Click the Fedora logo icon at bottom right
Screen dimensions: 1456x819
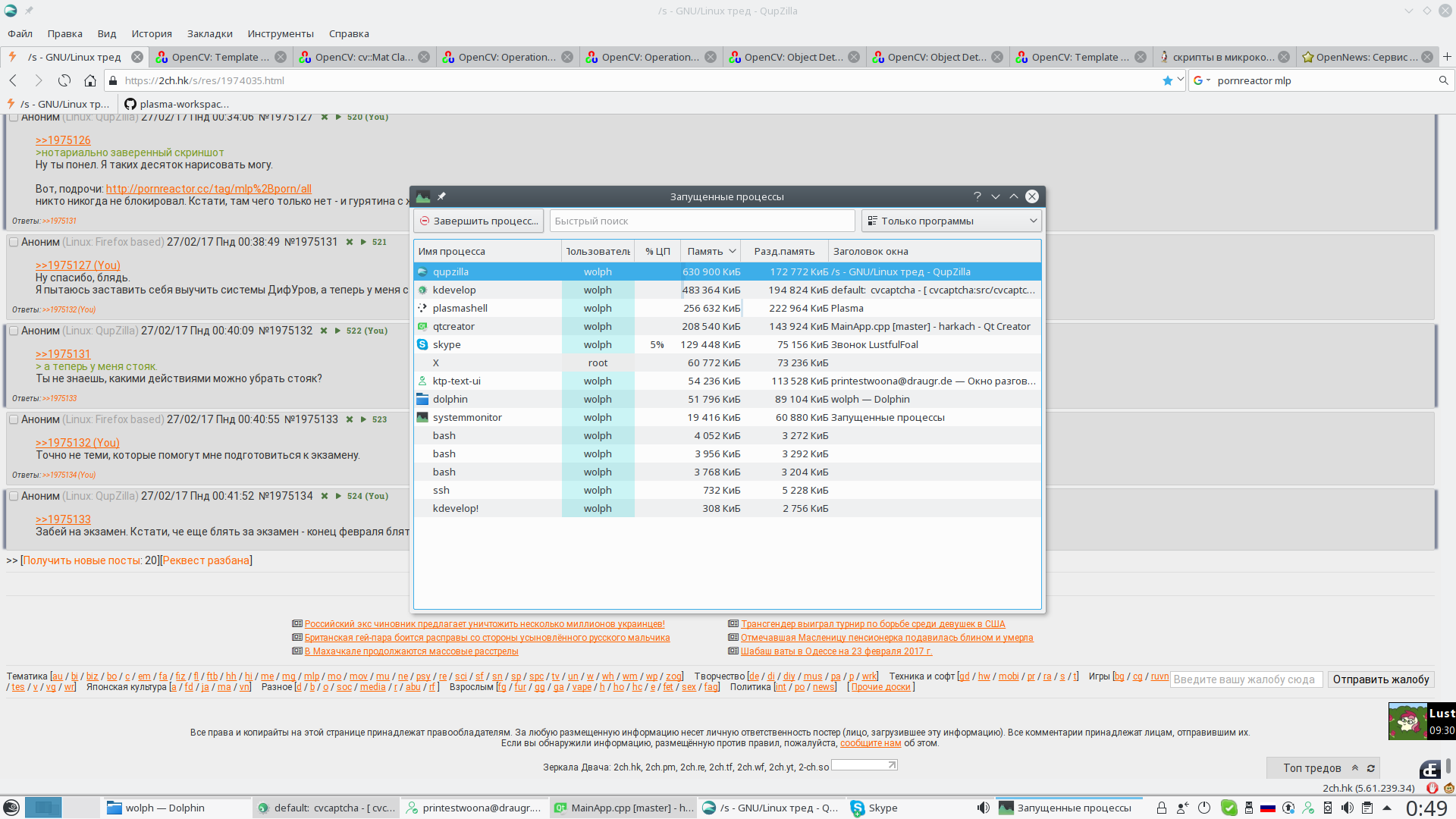click(x=1430, y=770)
